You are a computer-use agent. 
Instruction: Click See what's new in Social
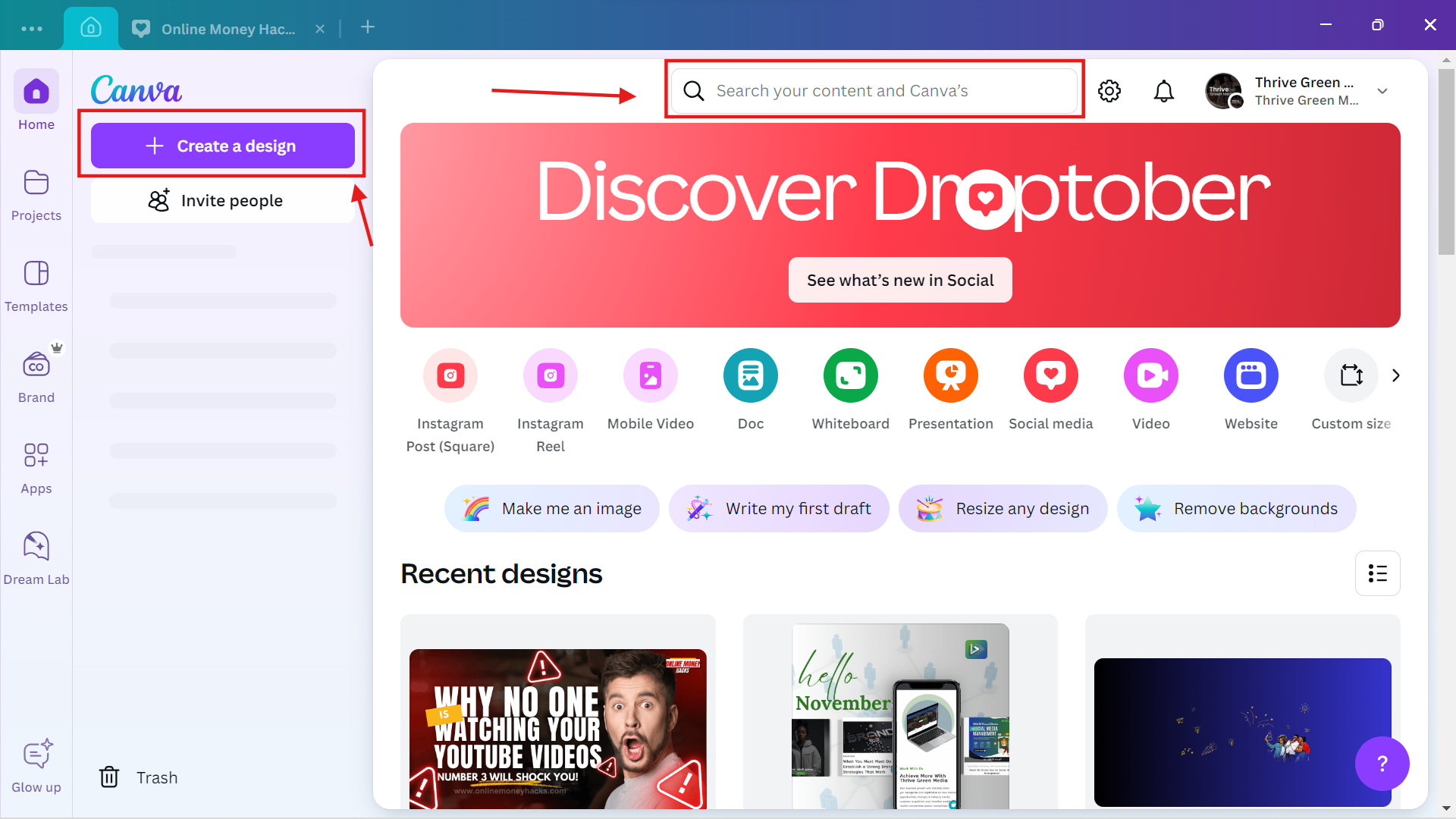[x=899, y=280]
